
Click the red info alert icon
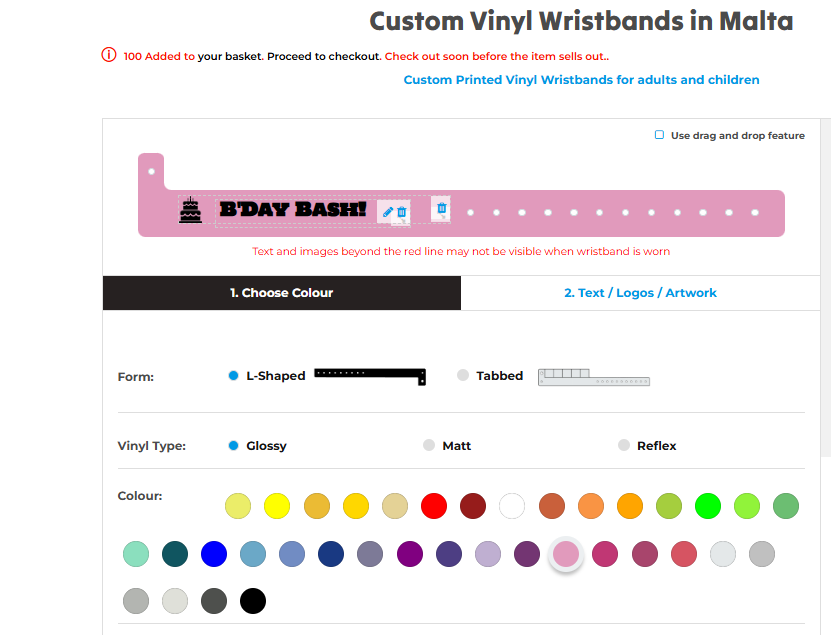click(109, 55)
